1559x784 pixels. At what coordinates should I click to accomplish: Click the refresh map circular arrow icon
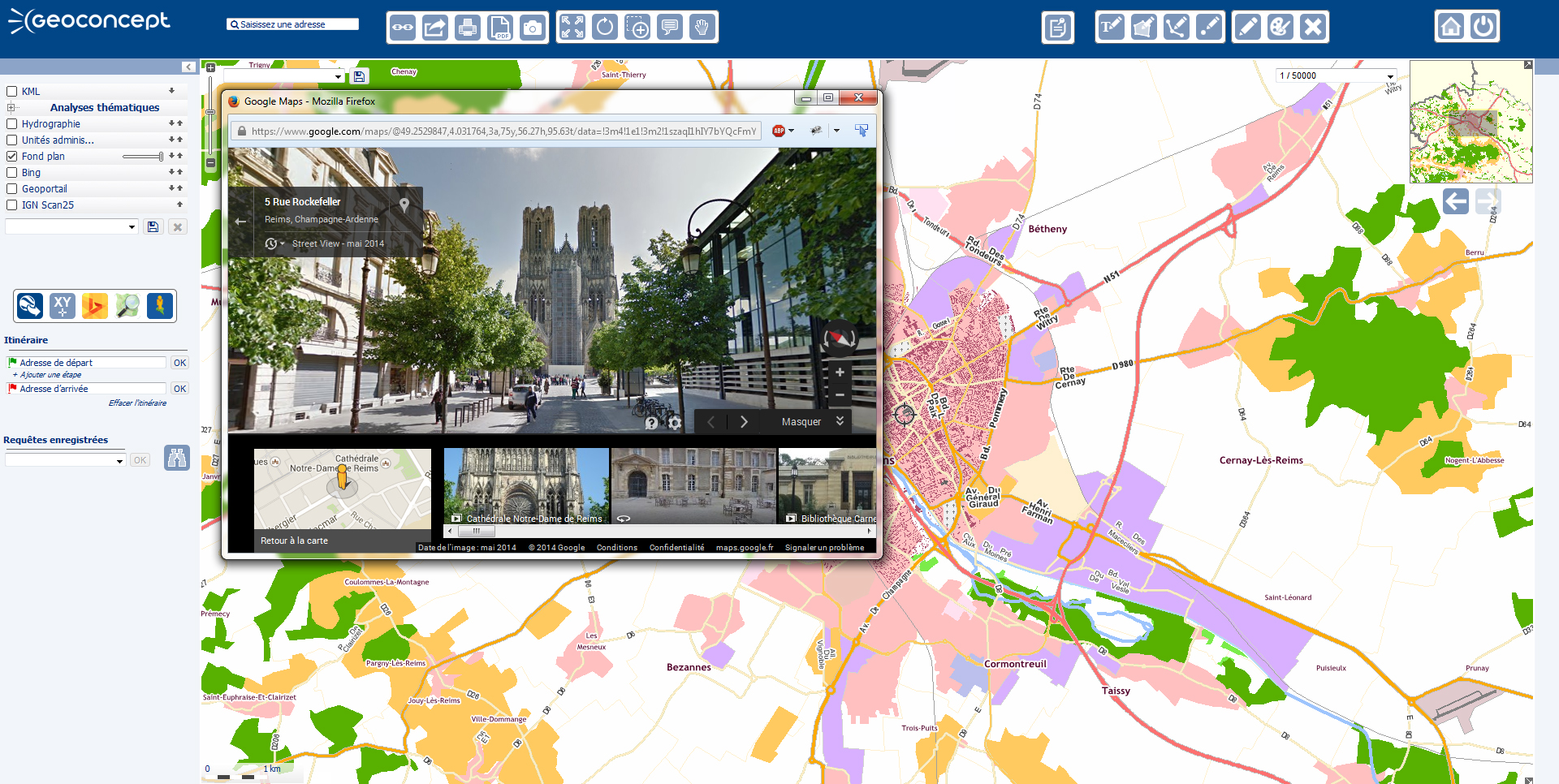(605, 28)
